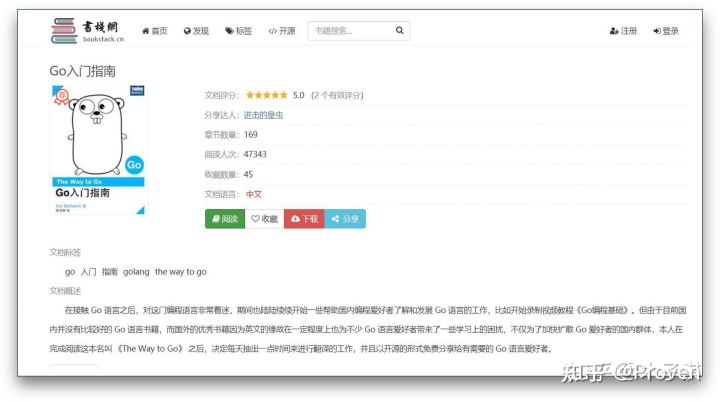Focus the 书籍搜索 search input box

tap(350, 31)
